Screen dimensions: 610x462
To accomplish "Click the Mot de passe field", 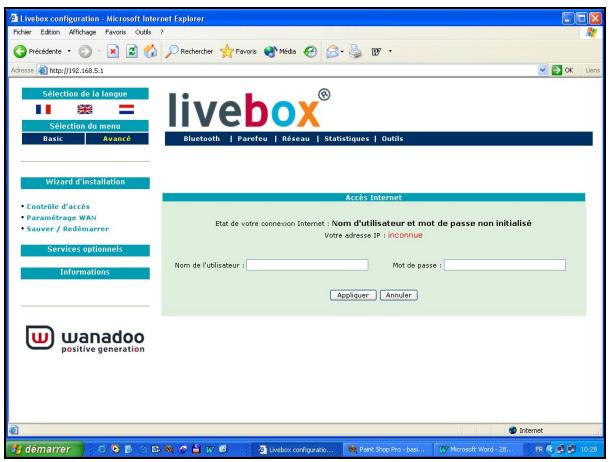I will point(505,265).
